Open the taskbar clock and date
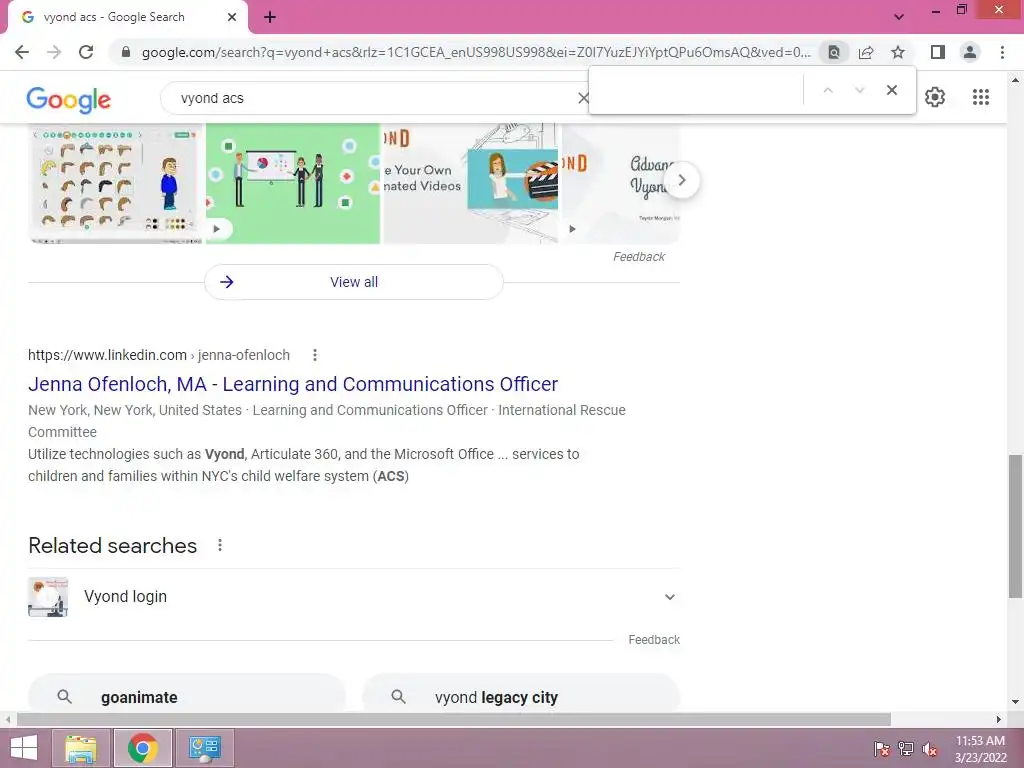 pyautogui.click(x=980, y=749)
